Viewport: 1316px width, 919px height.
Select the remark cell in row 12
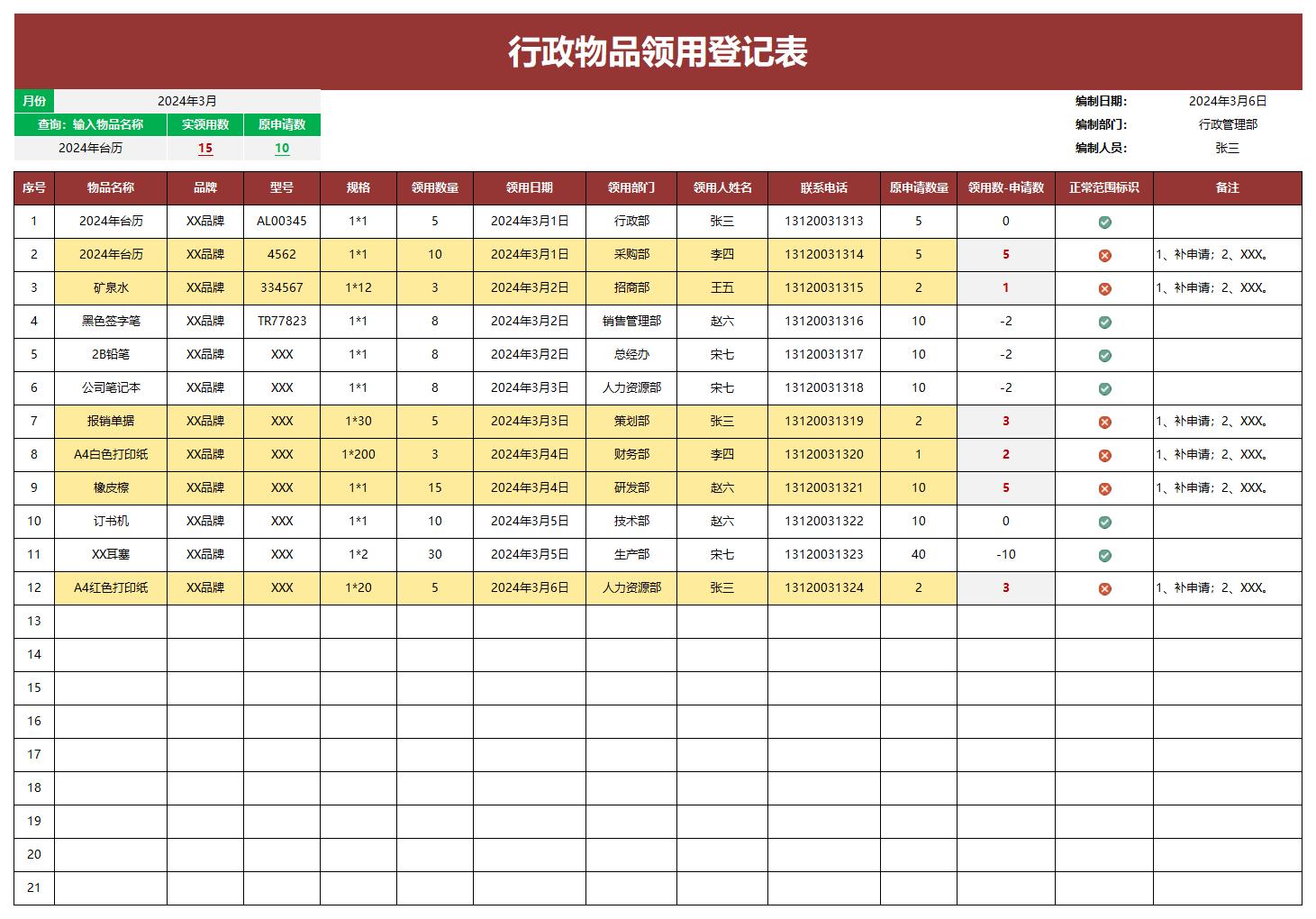click(x=1228, y=587)
